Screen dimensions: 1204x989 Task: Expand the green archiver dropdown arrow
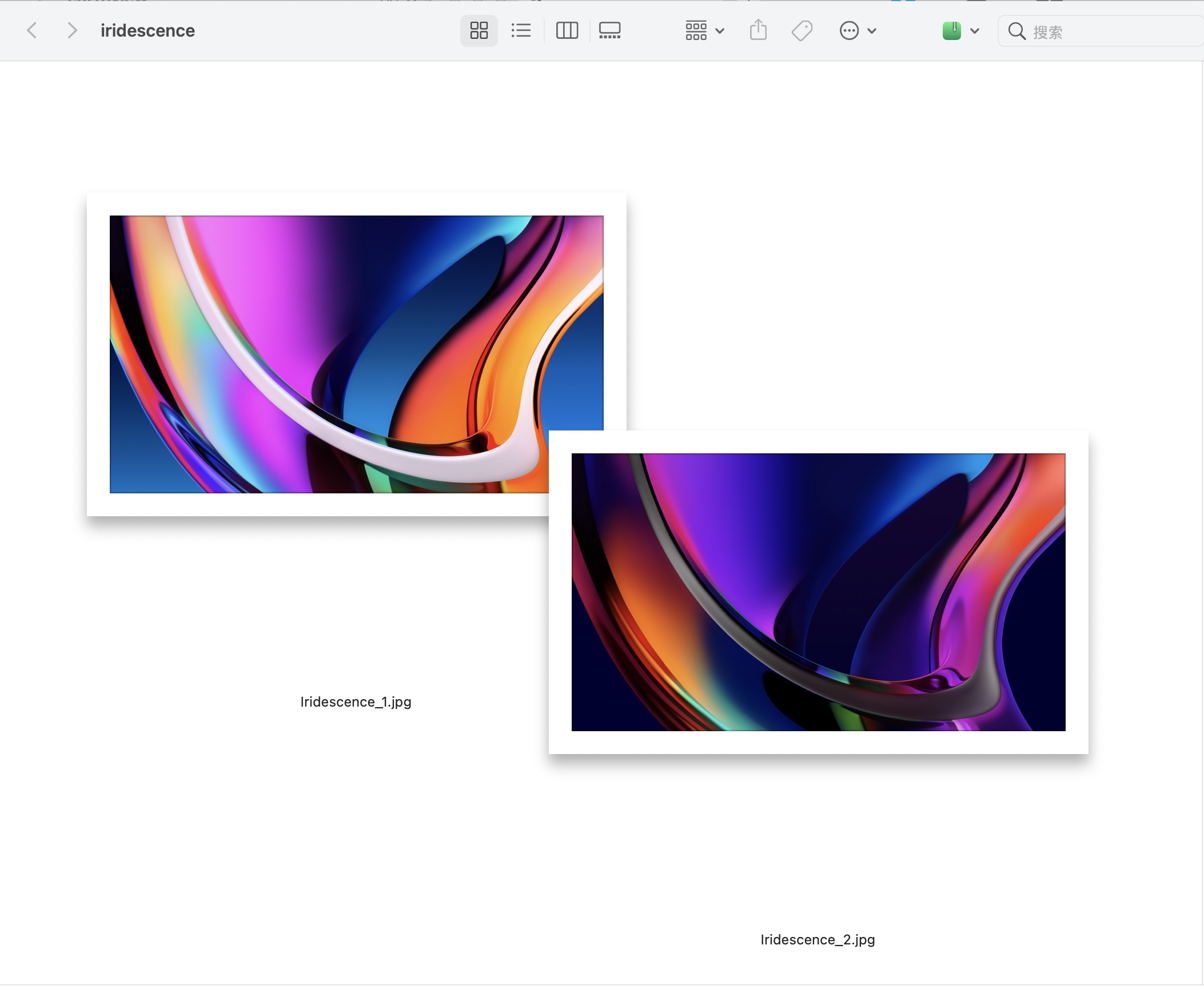pos(975,31)
